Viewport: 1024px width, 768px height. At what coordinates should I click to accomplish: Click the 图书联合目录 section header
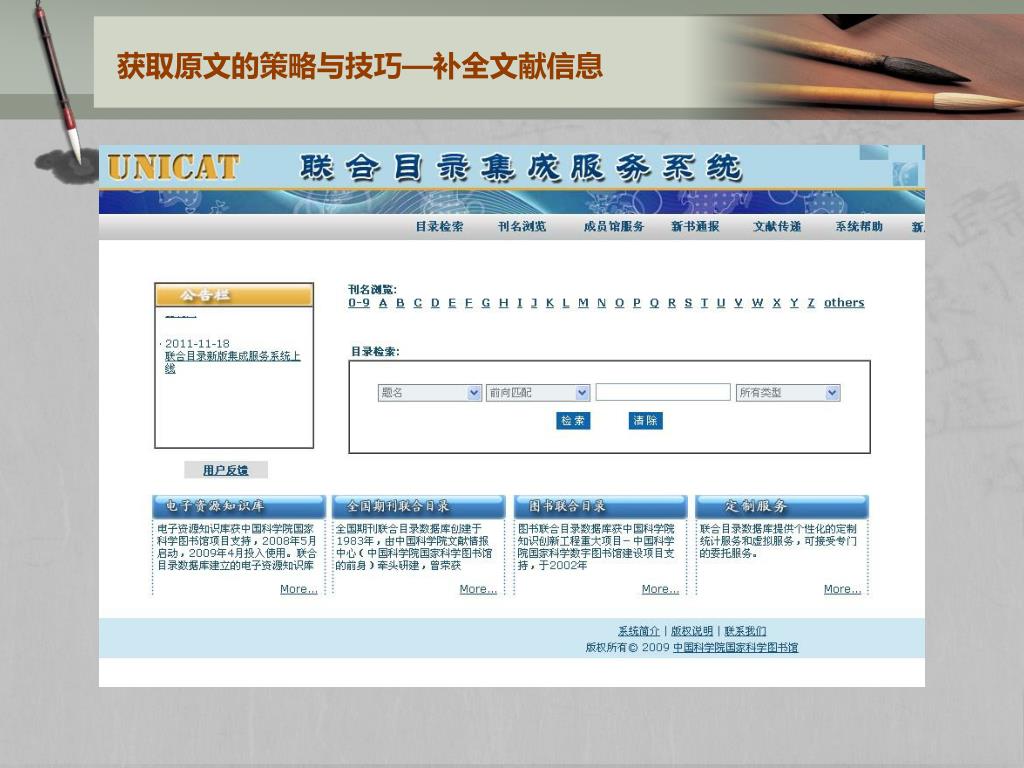[x=601, y=507]
